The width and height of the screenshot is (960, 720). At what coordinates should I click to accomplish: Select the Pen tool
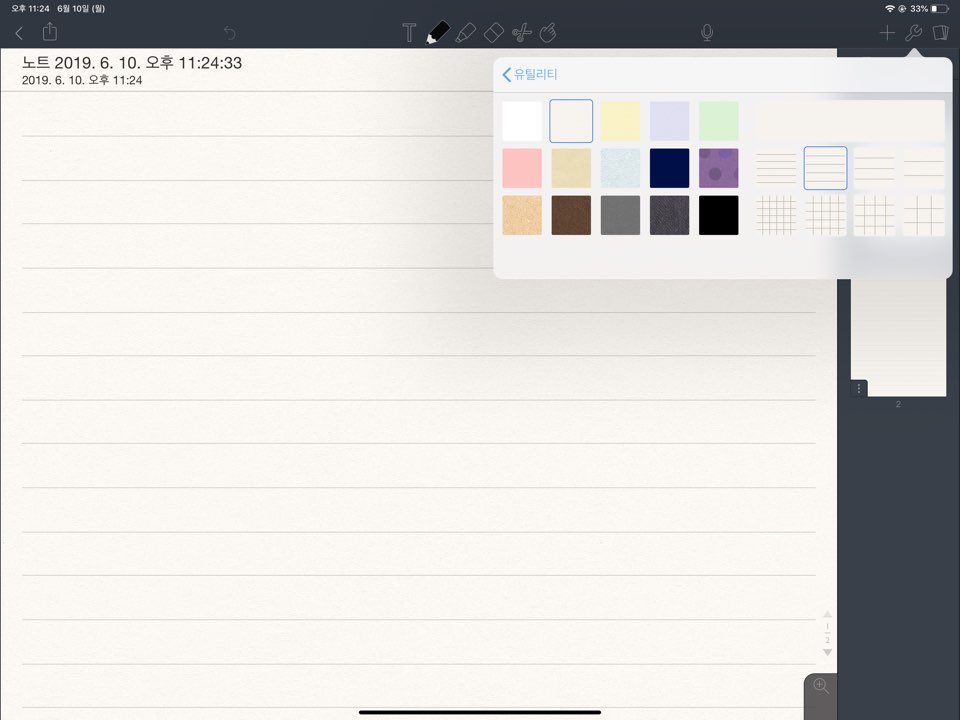point(437,32)
